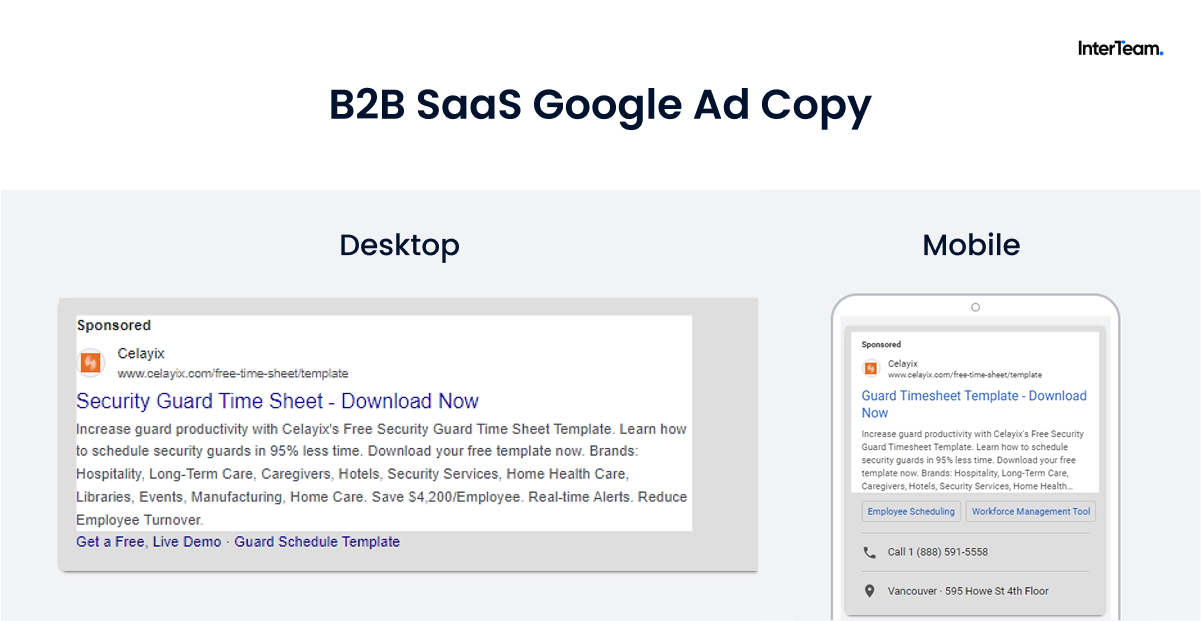Tap 'Call 1 (888) 591-5558'

[x=938, y=552]
